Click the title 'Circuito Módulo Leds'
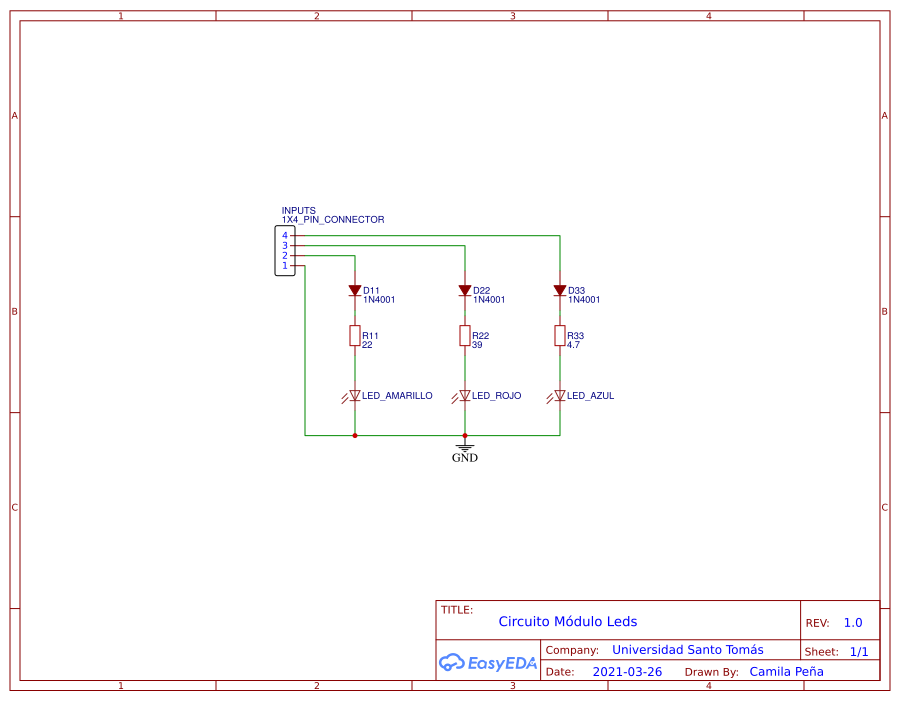 point(568,621)
